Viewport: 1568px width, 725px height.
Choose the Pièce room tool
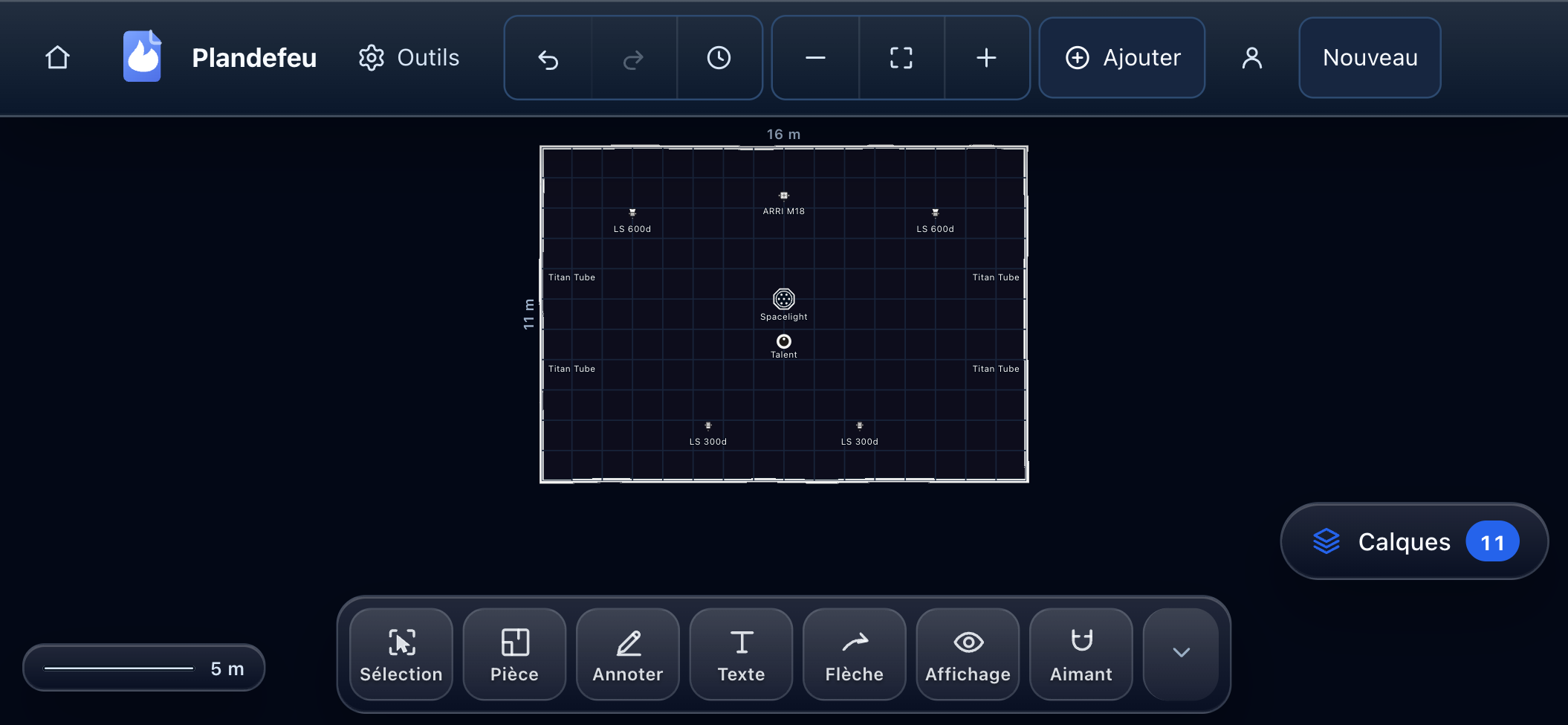[x=514, y=654]
